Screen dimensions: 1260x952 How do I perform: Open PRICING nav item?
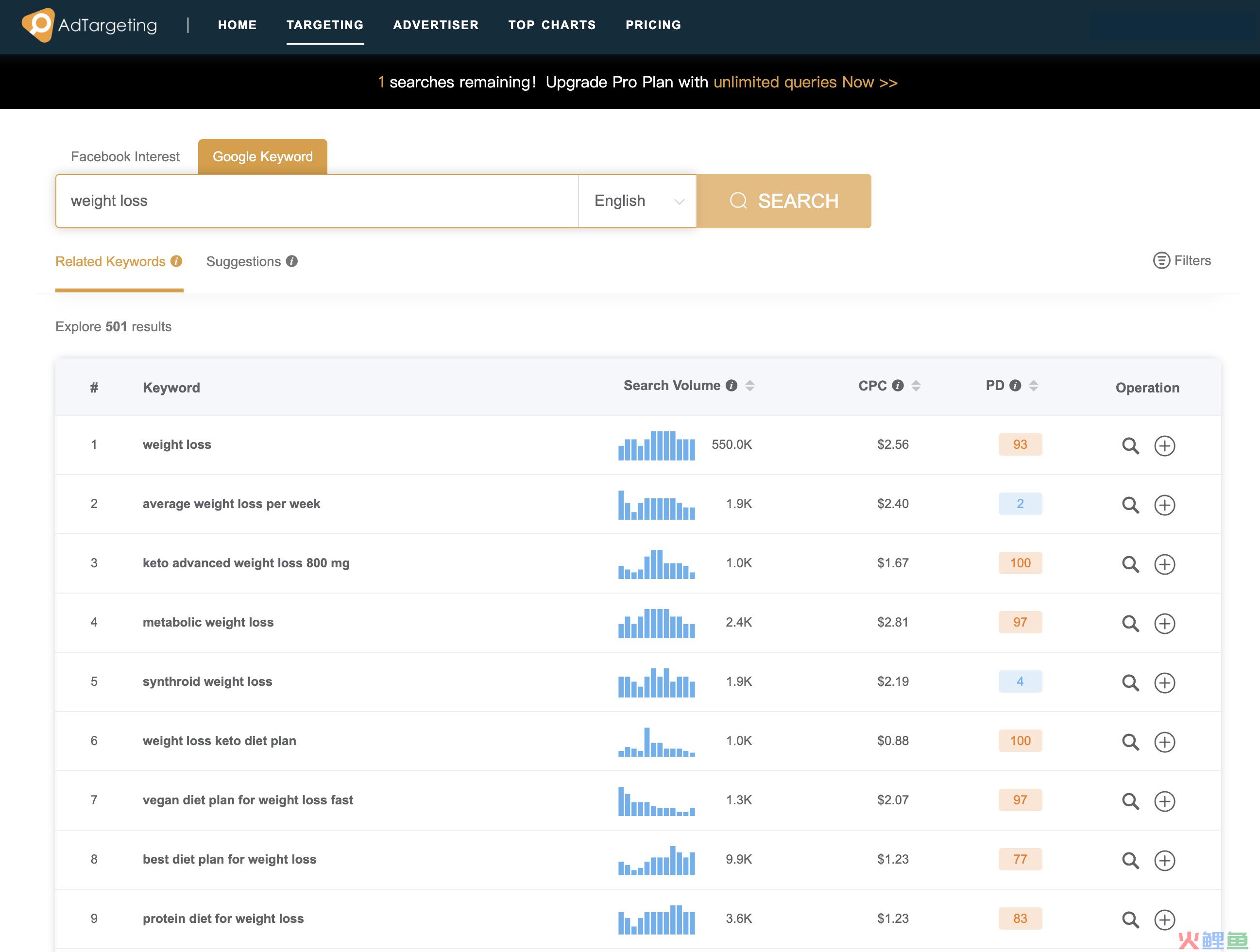[653, 25]
